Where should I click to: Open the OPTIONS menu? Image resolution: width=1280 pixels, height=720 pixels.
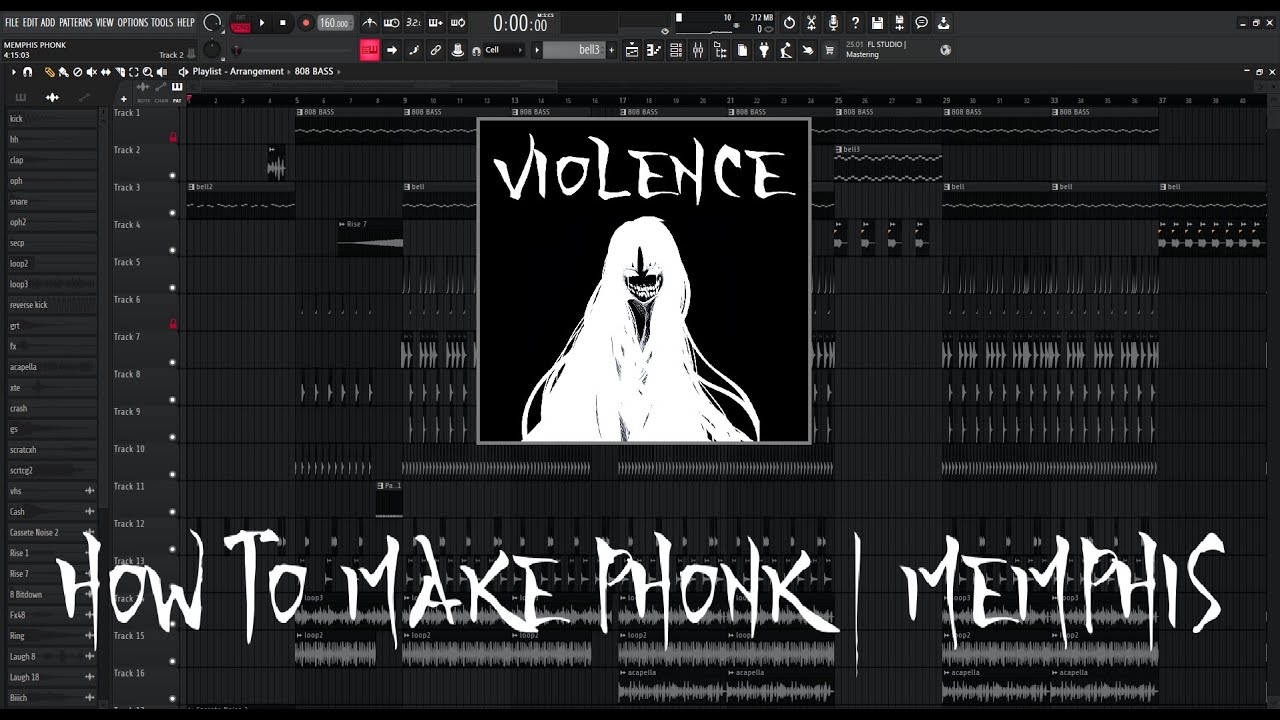(x=132, y=23)
